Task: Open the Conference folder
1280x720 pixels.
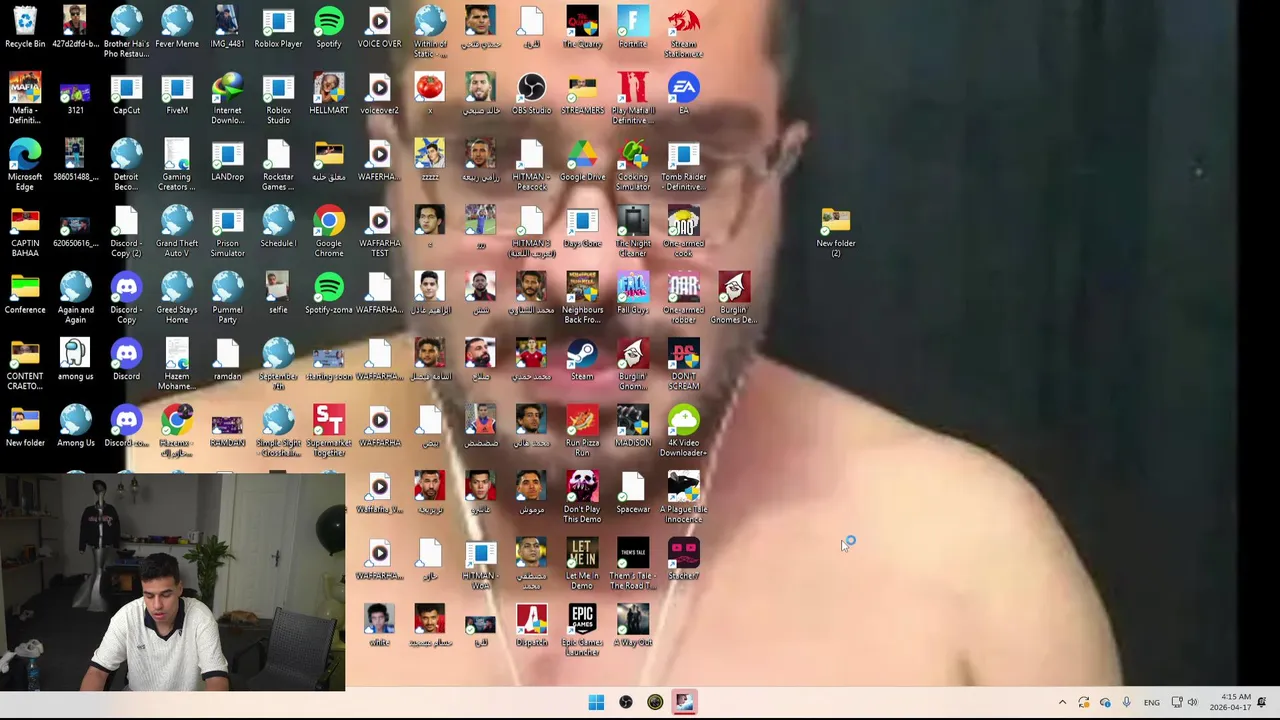Action: 25,293
